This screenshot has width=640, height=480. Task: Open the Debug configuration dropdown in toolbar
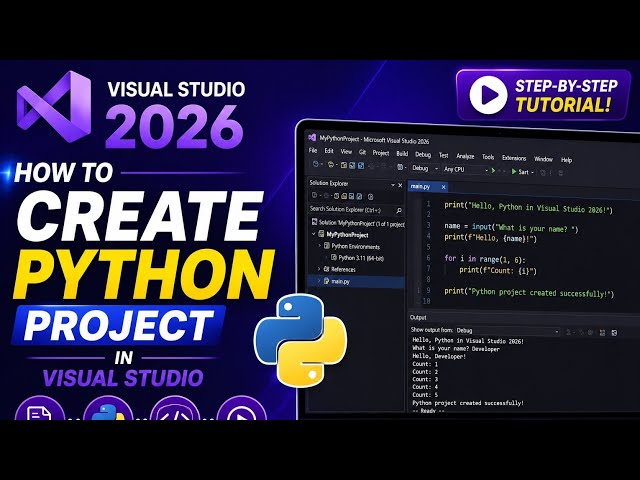click(x=425, y=168)
